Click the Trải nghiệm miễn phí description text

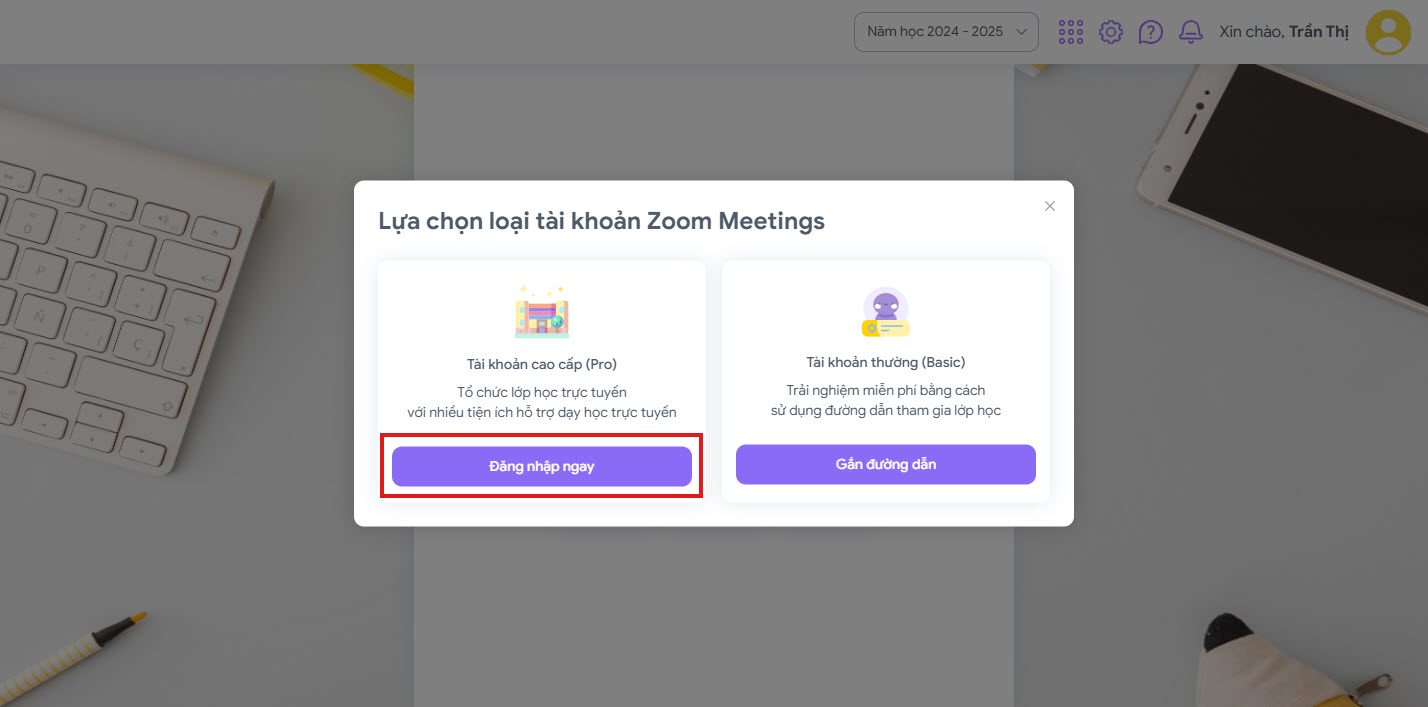point(886,390)
